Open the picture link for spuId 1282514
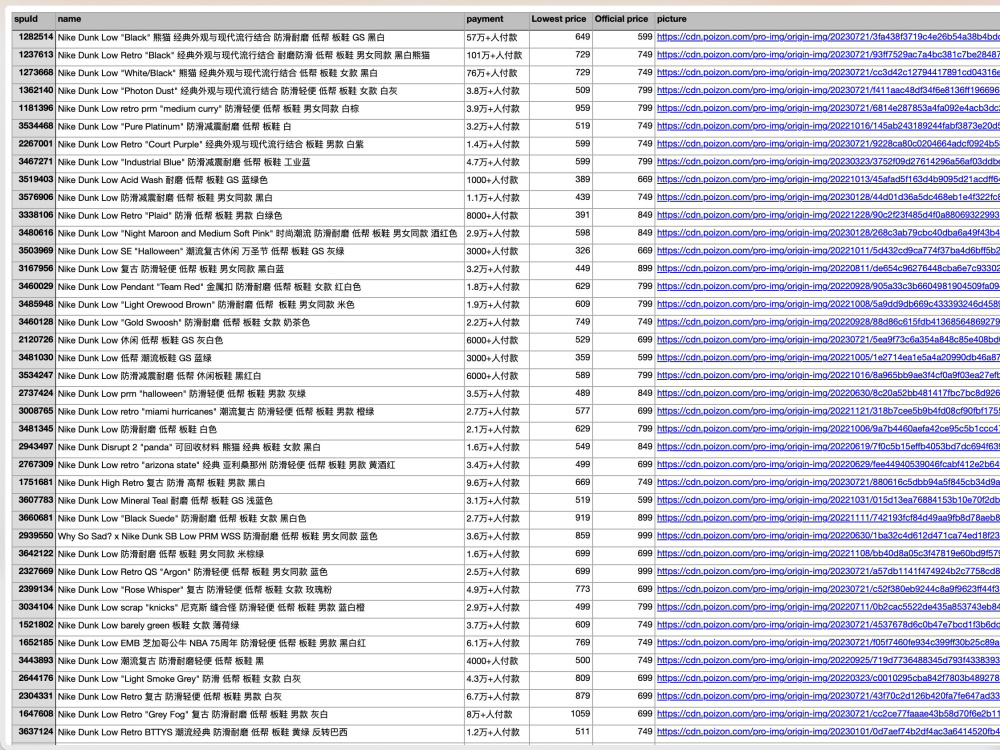The height and width of the screenshot is (750, 1000). coord(828,38)
